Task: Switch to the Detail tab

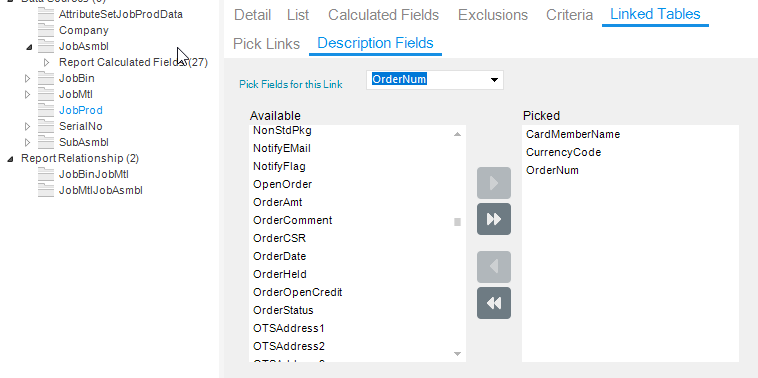Action: (252, 15)
